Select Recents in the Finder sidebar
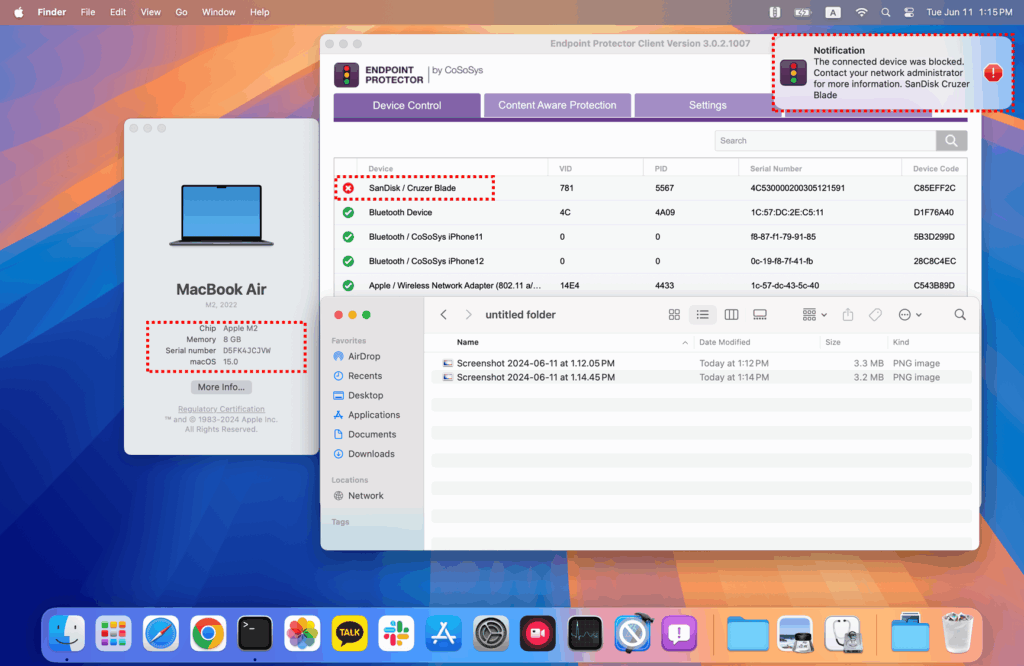Image resolution: width=1024 pixels, height=666 pixels. 365,376
